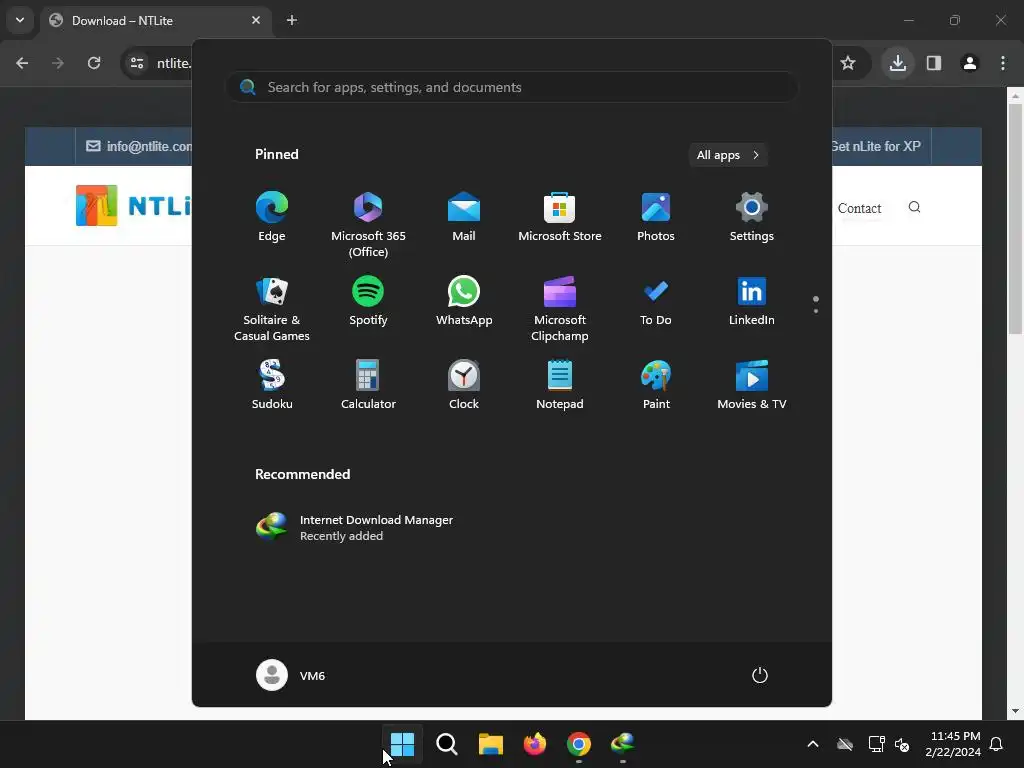Image resolution: width=1024 pixels, height=768 pixels.
Task: Switch to Chrome on the taskbar
Action: coord(579,744)
